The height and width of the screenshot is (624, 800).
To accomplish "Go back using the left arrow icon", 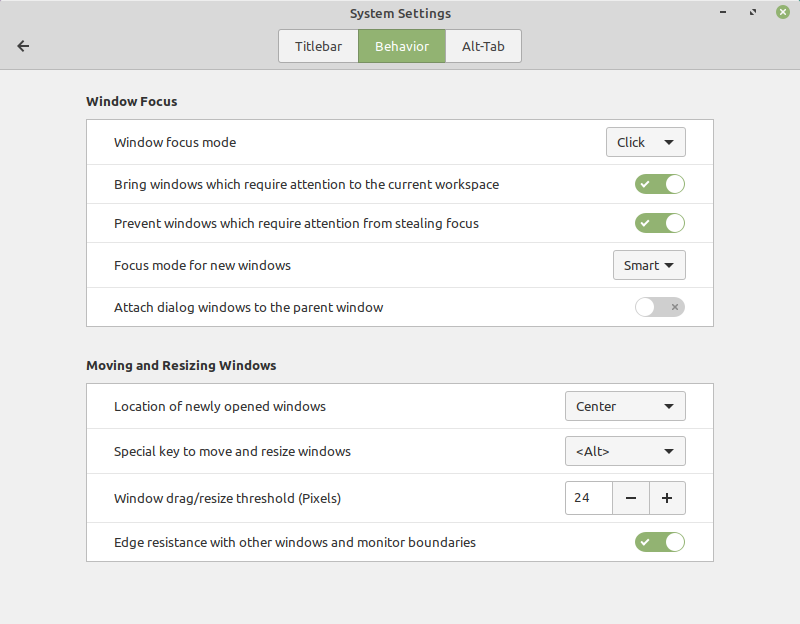I will tap(23, 46).
